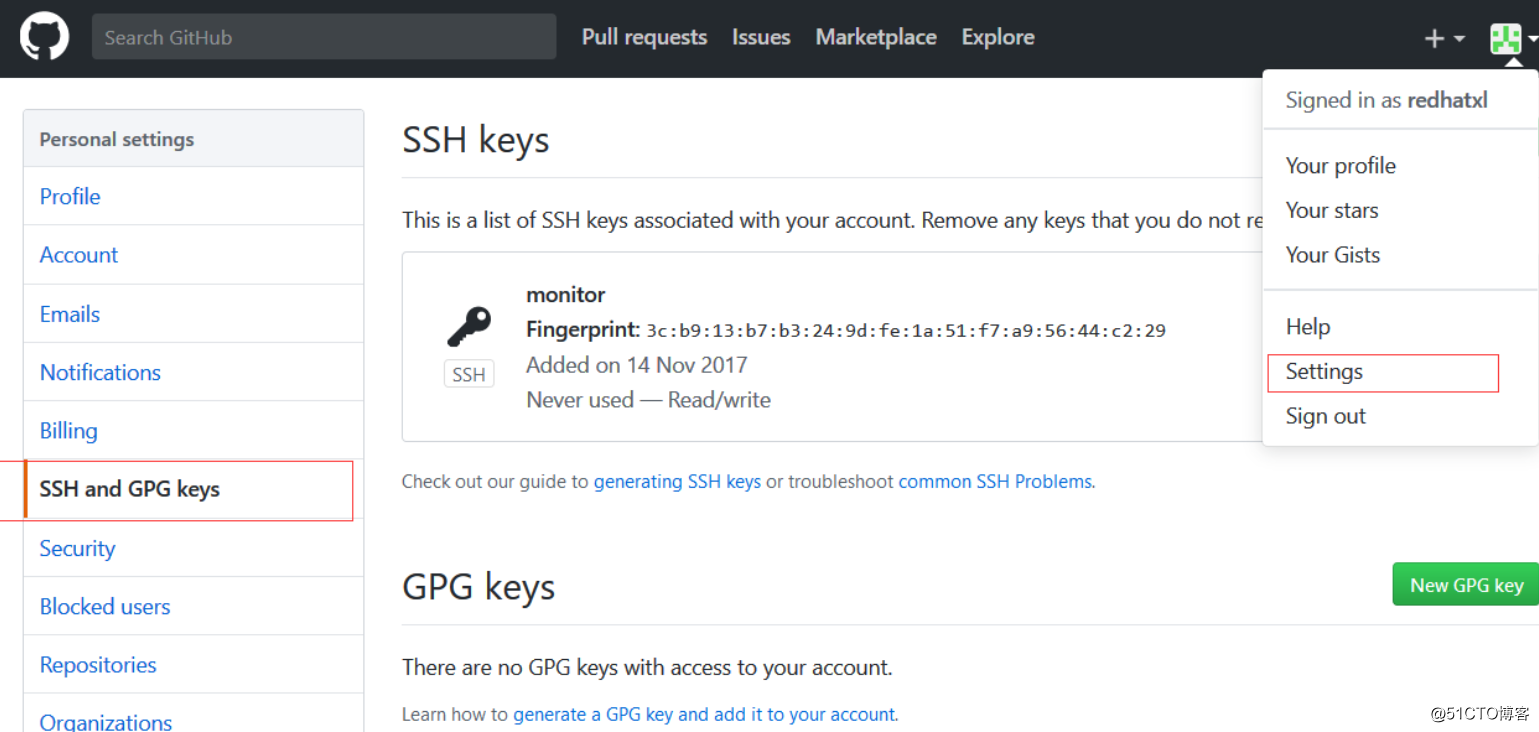
Task: Click the no GPG keys message
Action: 647,667
